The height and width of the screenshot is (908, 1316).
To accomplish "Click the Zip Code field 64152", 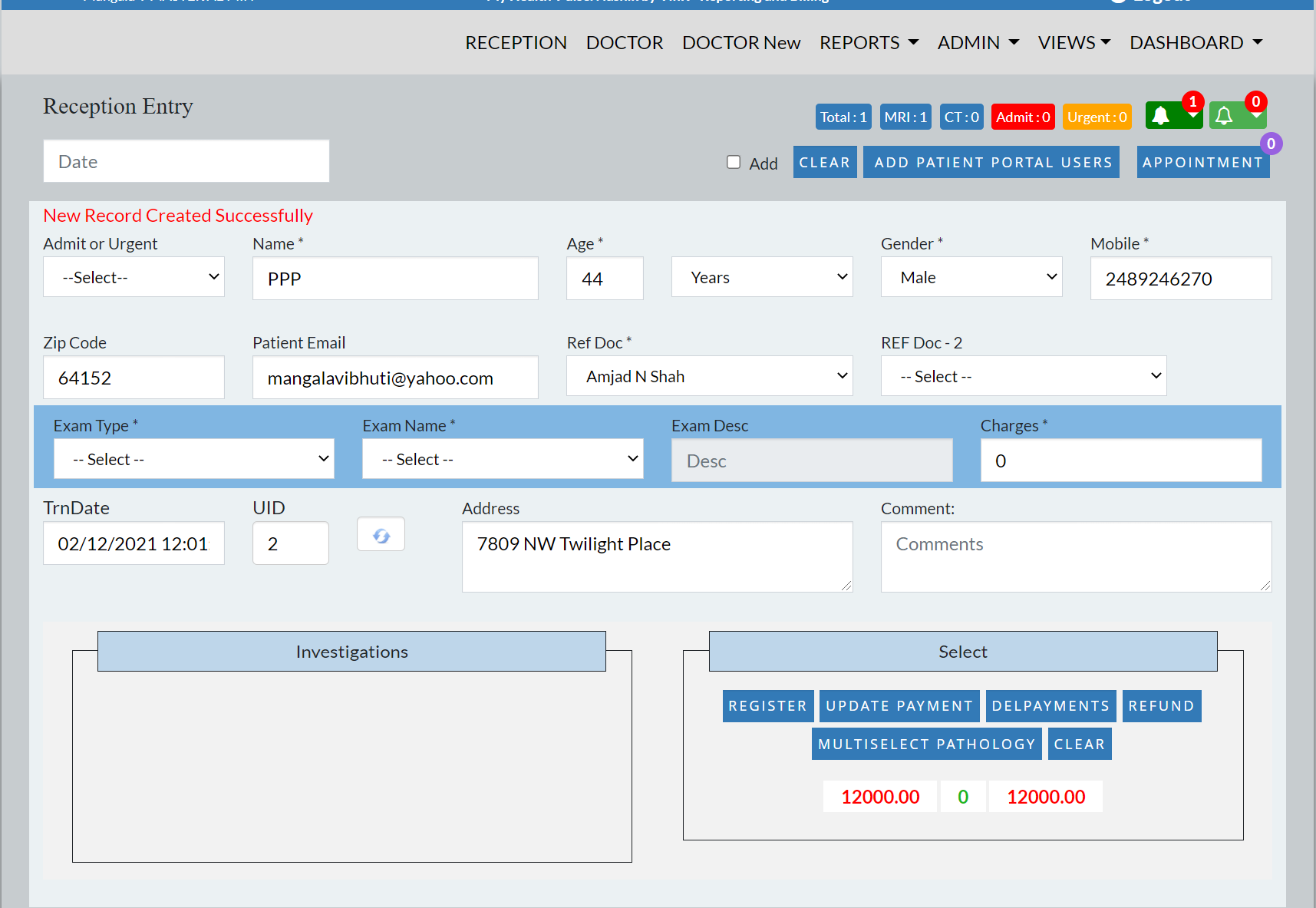I will tap(134, 378).
